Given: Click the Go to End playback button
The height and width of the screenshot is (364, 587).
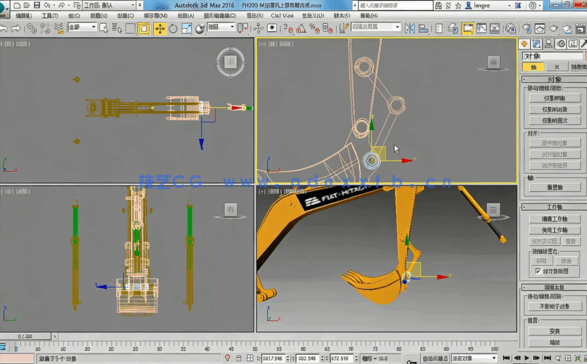Looking at the screenshot, I should [x=547, y=358].
